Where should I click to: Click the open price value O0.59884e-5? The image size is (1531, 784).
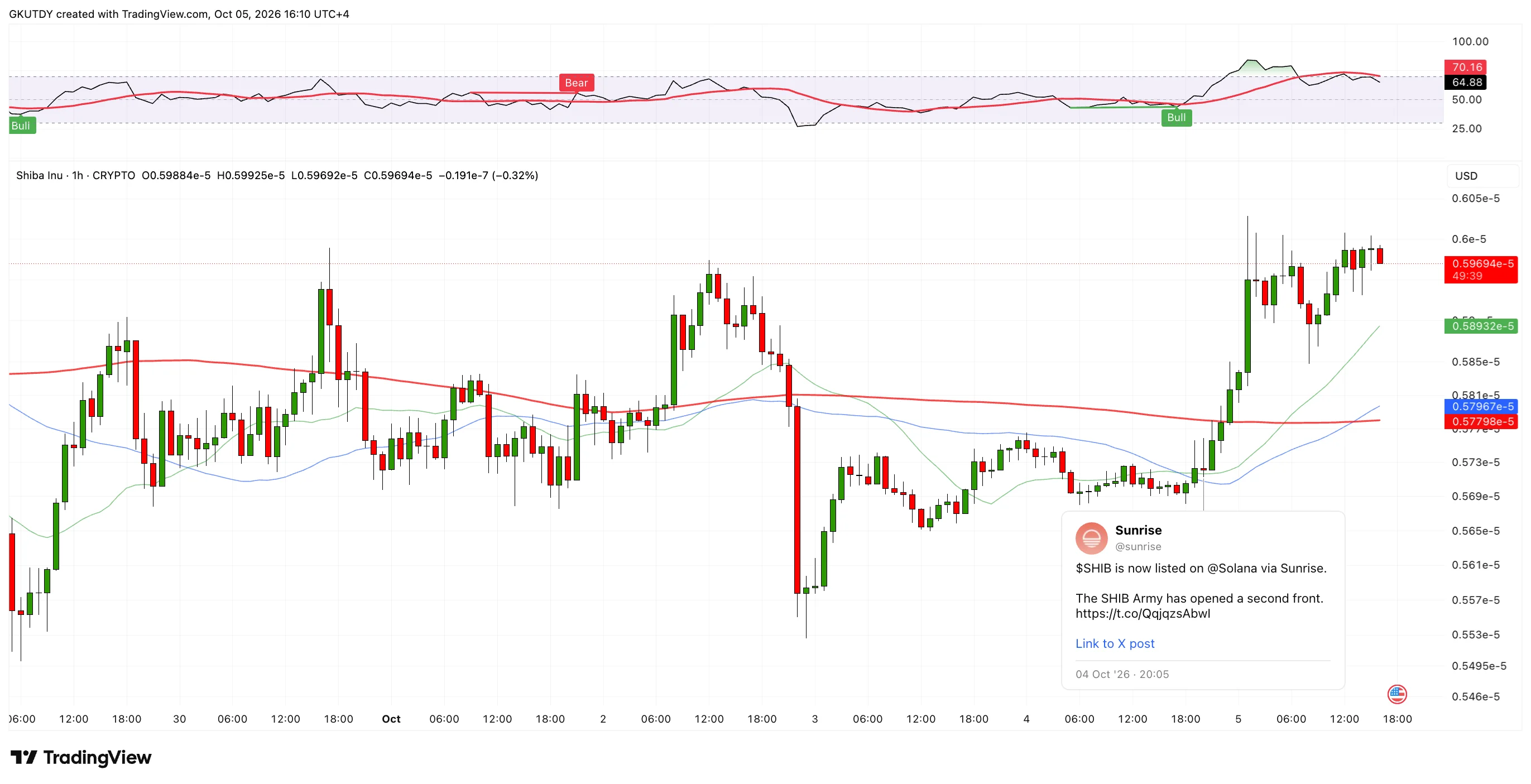[176, 175]
